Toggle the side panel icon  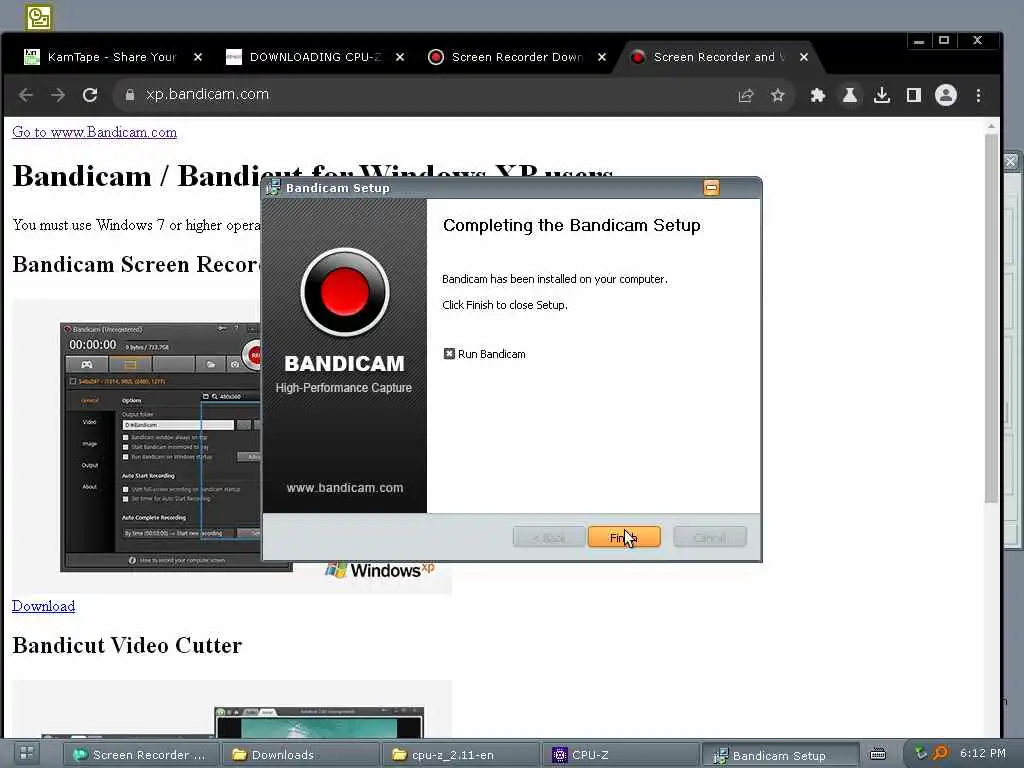[914, 95]
